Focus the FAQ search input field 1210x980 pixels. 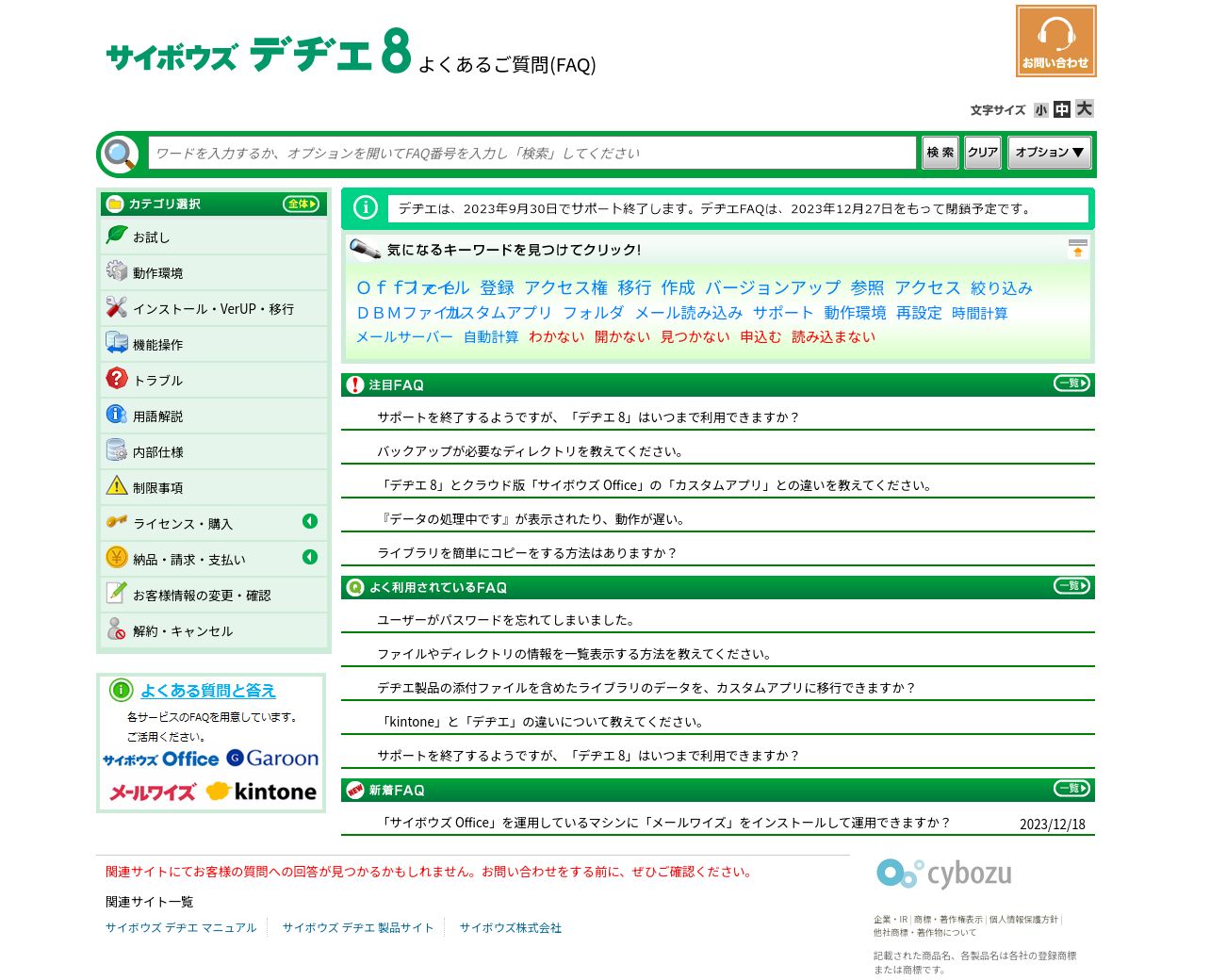tap(531, 153)
